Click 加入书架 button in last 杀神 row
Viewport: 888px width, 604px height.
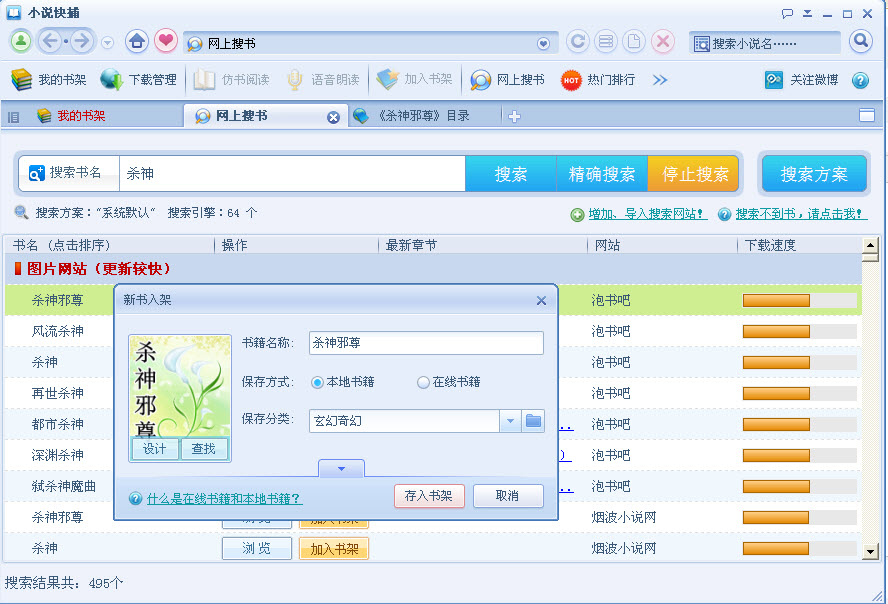pyautogui.click(x=334, y=549)
